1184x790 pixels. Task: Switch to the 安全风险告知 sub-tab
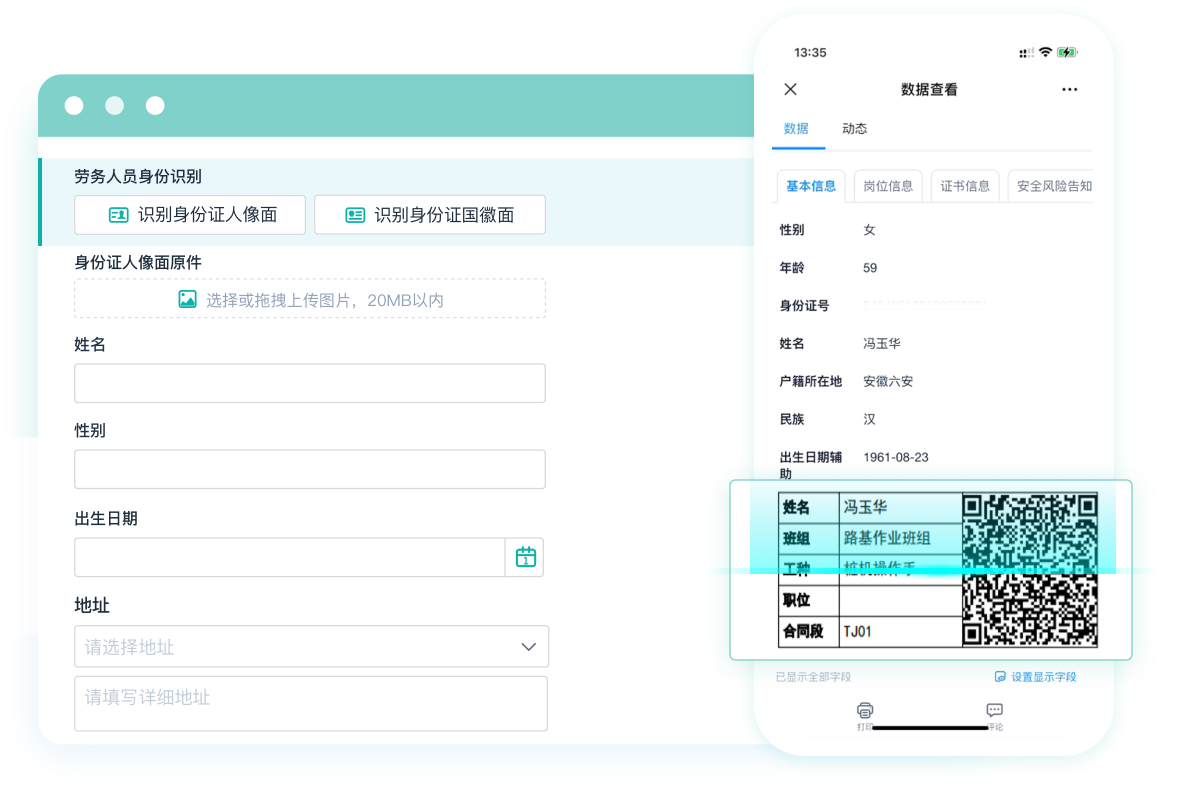point(1053,186)
